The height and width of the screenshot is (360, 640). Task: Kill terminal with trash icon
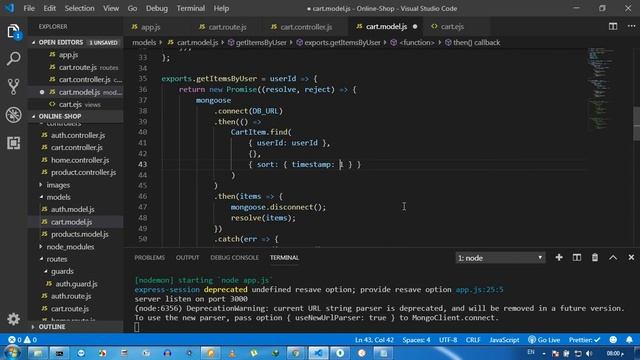(595, 258)
